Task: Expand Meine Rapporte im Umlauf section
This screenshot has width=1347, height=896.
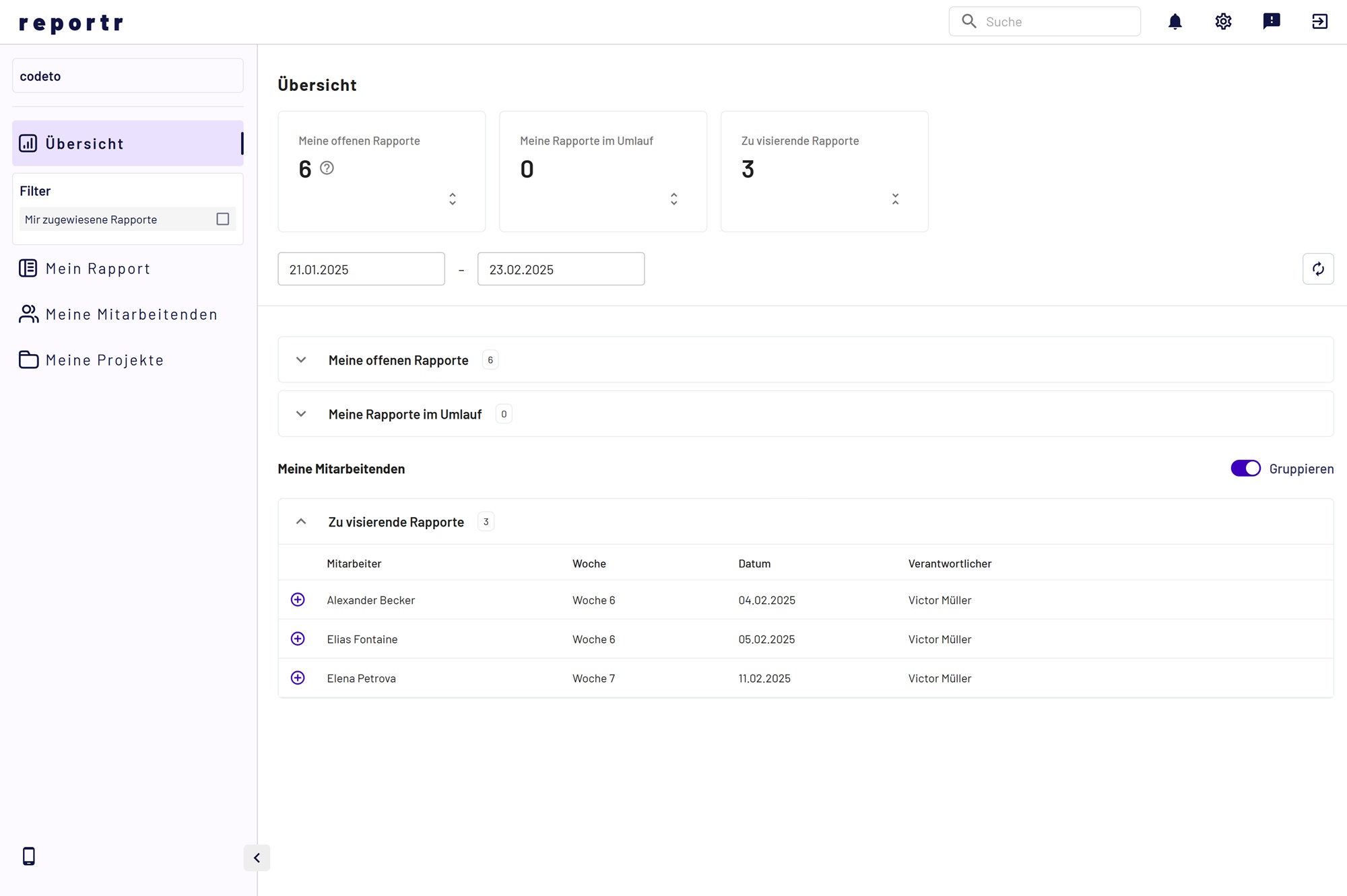Action: click(301, 414)
